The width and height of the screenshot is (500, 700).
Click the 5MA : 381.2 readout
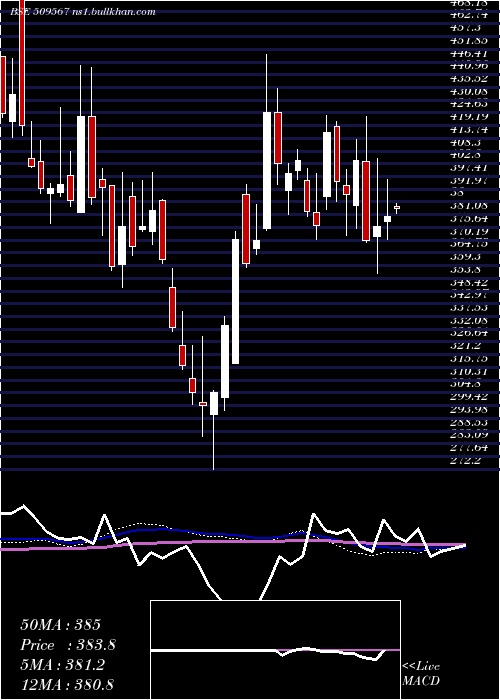[62, 665]
